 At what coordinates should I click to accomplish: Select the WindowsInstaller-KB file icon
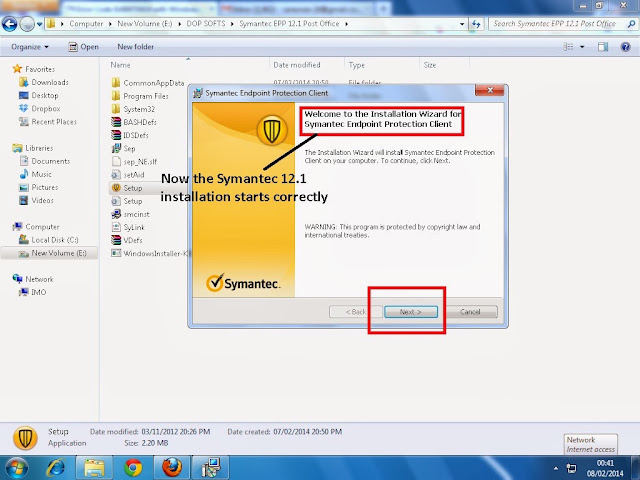(x=116, y=253)
